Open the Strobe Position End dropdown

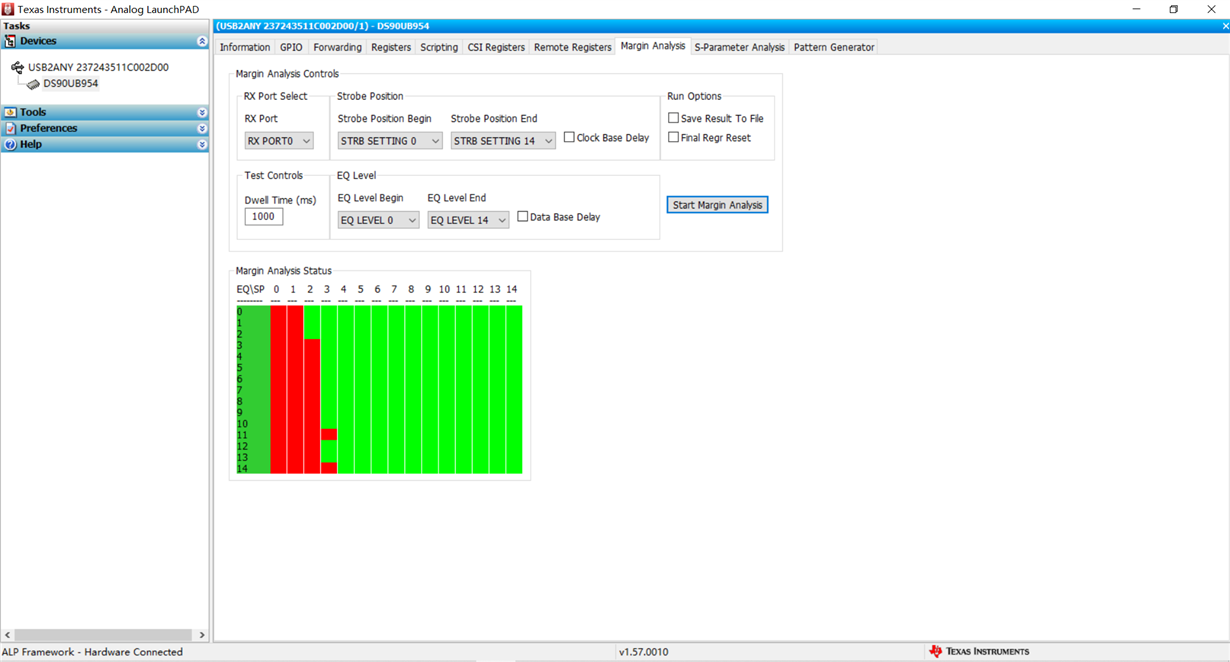click(x=503, y=141)
